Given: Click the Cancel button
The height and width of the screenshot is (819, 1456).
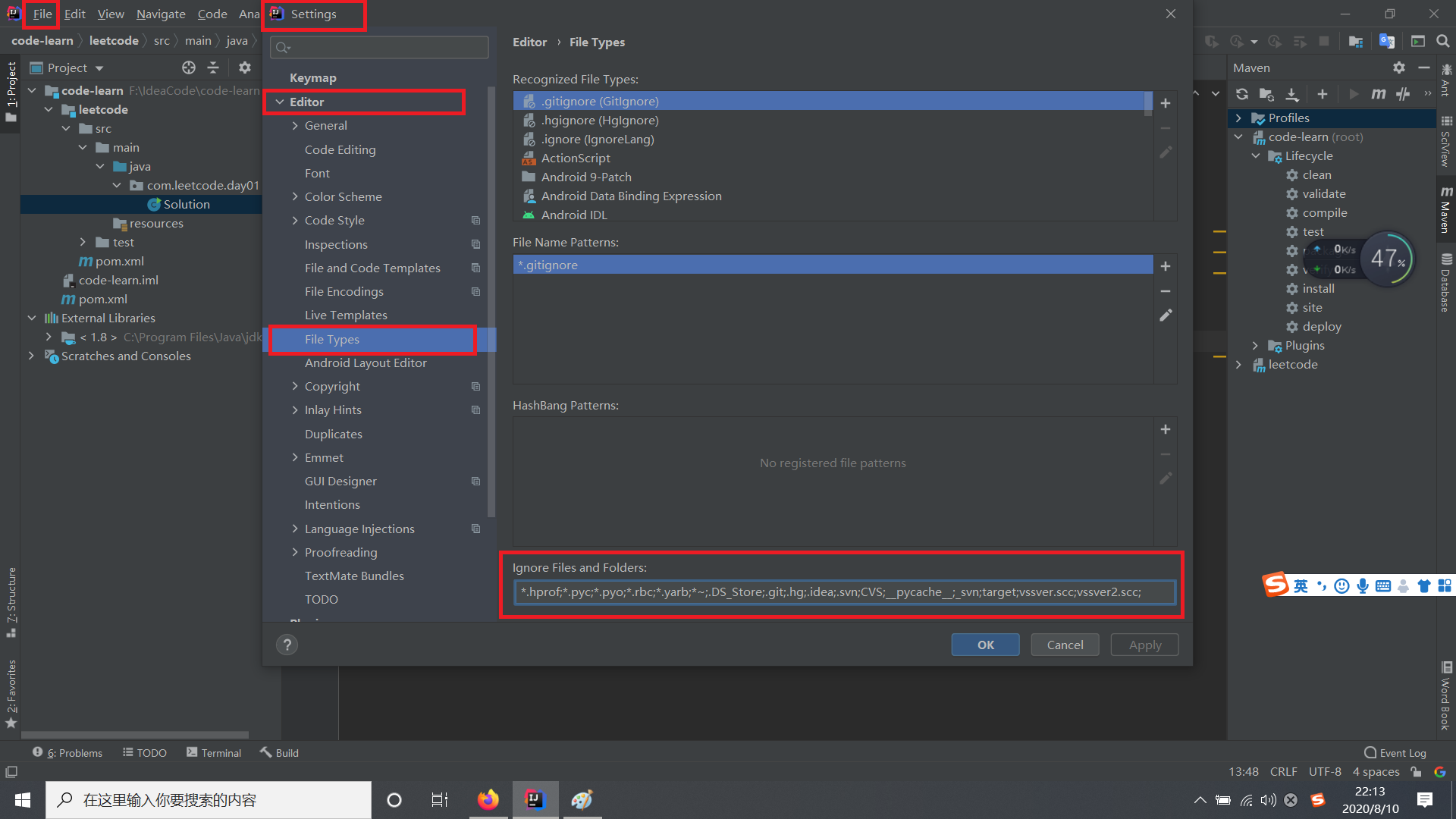Looking at the screenshot, I should (1065, 645).
